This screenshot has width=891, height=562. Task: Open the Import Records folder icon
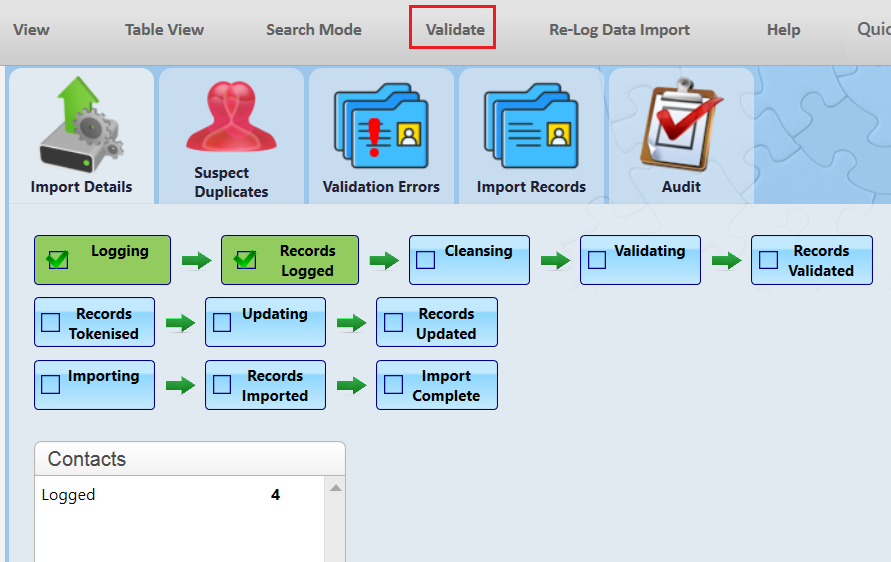pyautogui.click(x=531, y=126)
